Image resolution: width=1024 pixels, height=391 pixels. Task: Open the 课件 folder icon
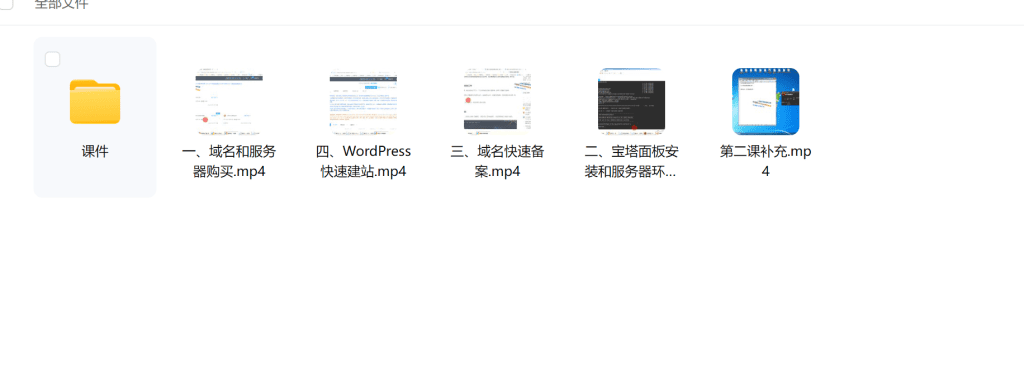(95, 101)
